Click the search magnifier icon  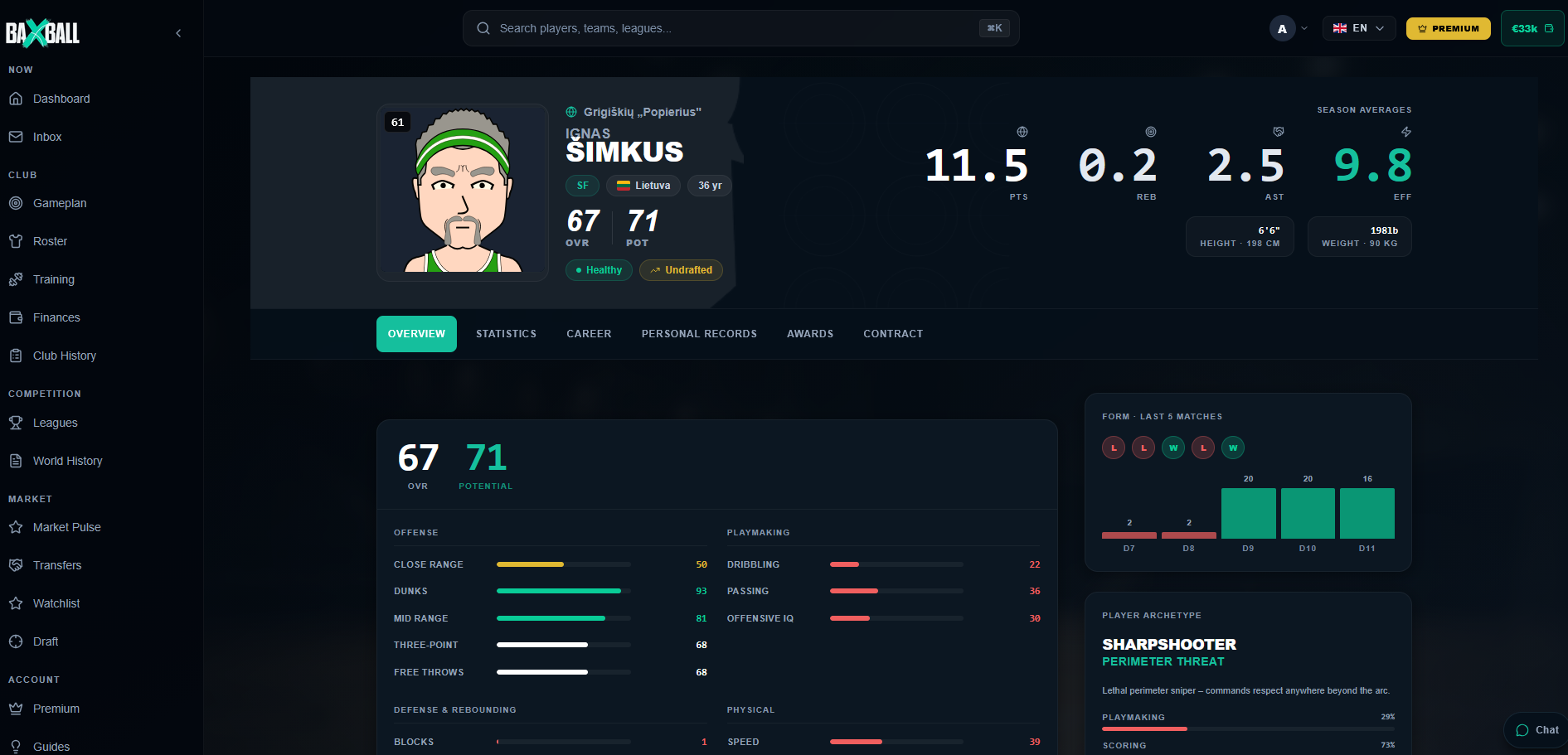pos(483,28)
